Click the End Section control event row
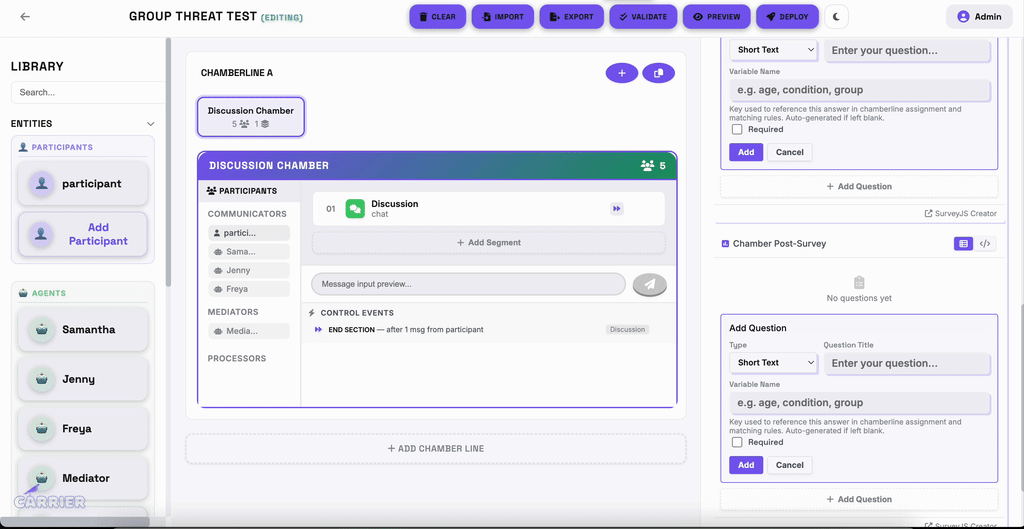Viewport: 1024px width, 529px height. pyautogui.click(x=483, y=330)
